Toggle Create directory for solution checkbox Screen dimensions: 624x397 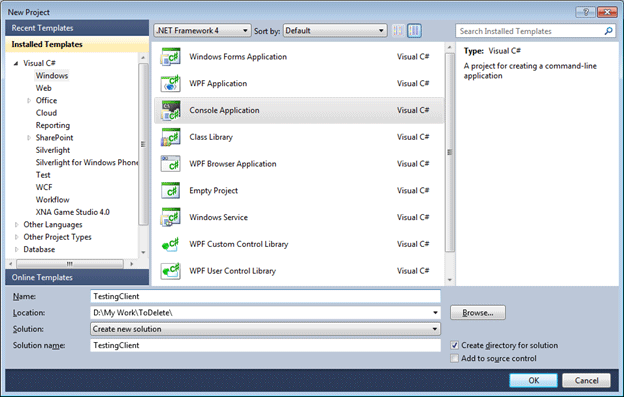pos(454,345)
